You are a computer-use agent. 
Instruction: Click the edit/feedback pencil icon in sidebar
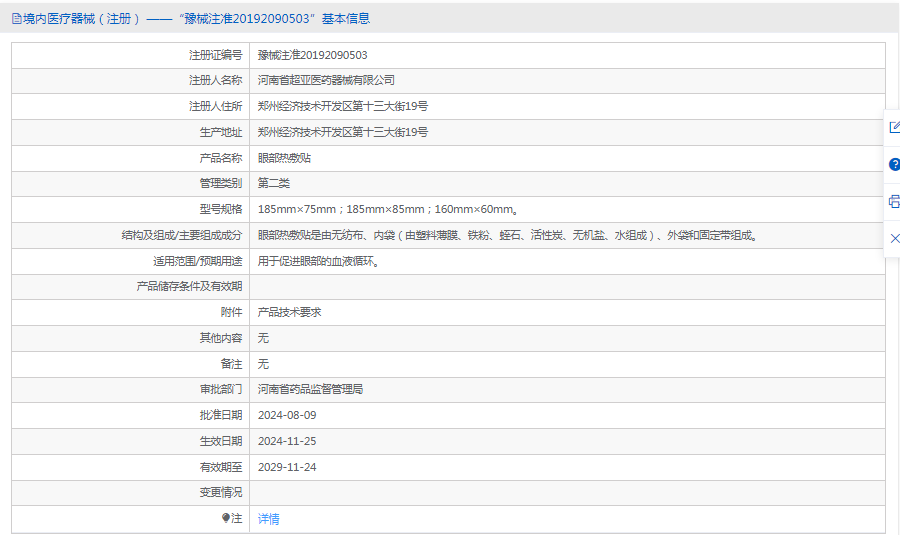(893, 127)
